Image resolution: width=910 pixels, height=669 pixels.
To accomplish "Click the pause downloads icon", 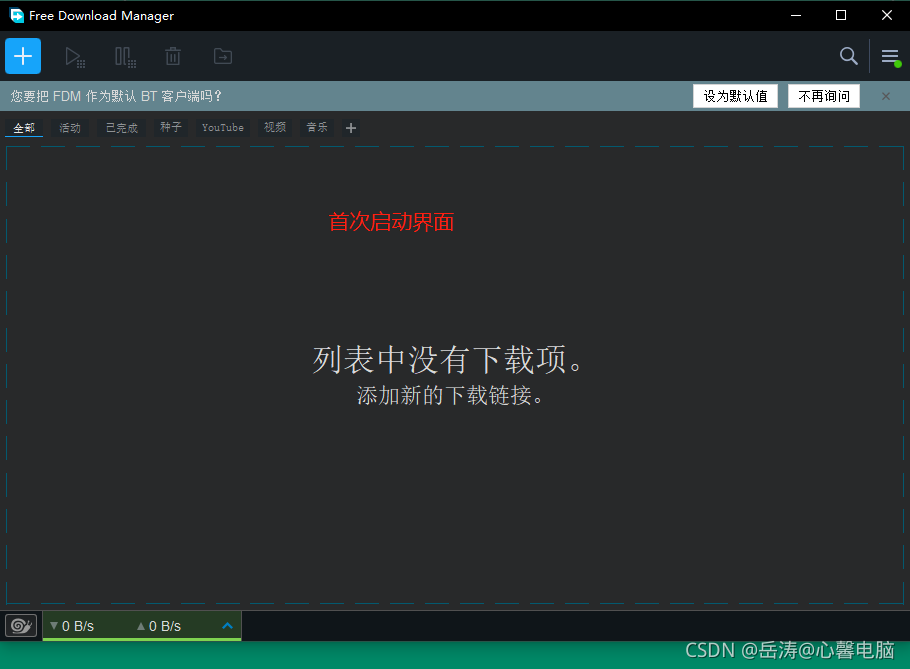I will tap(124, 57).
